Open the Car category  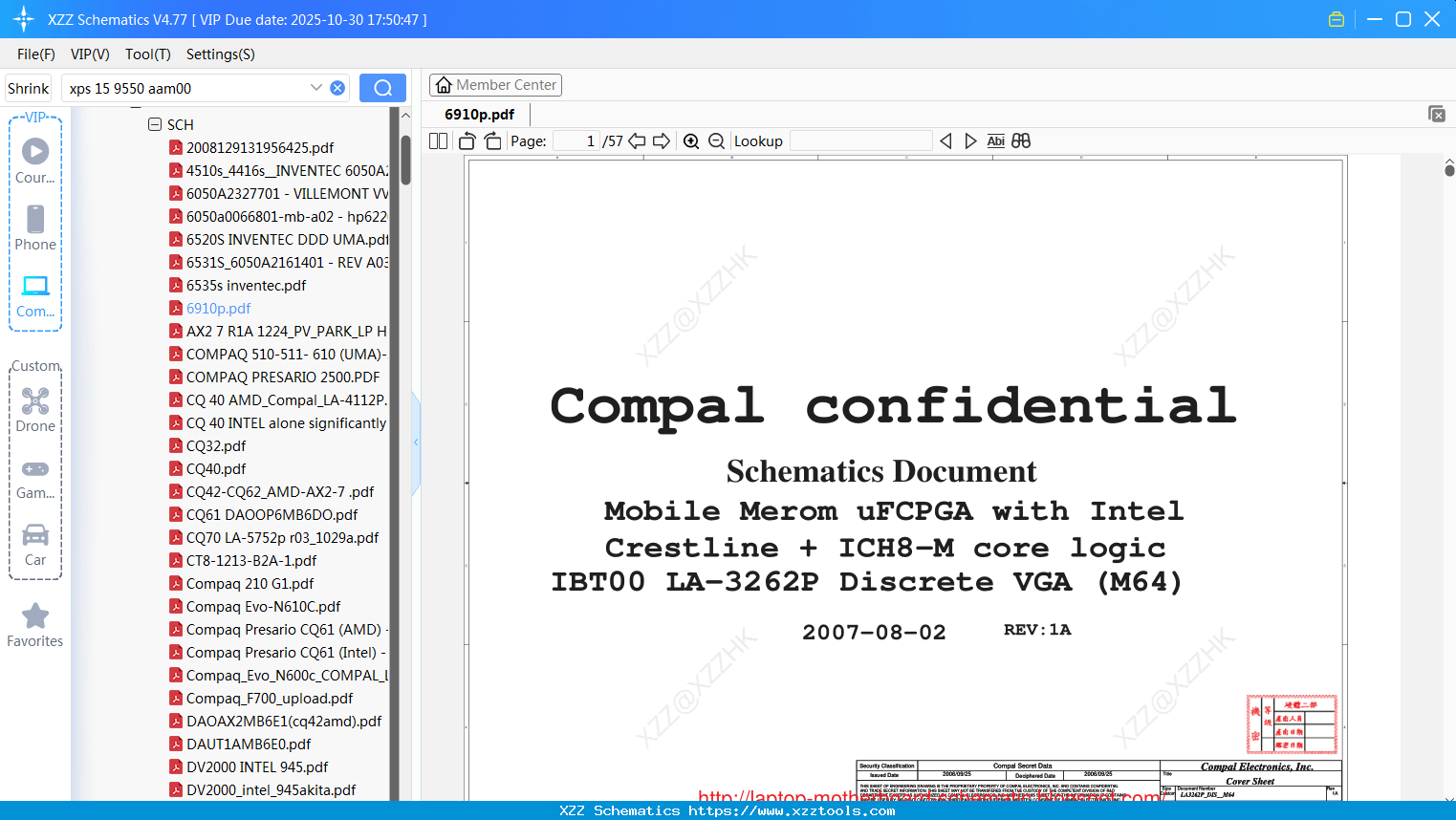pos(35,545)
